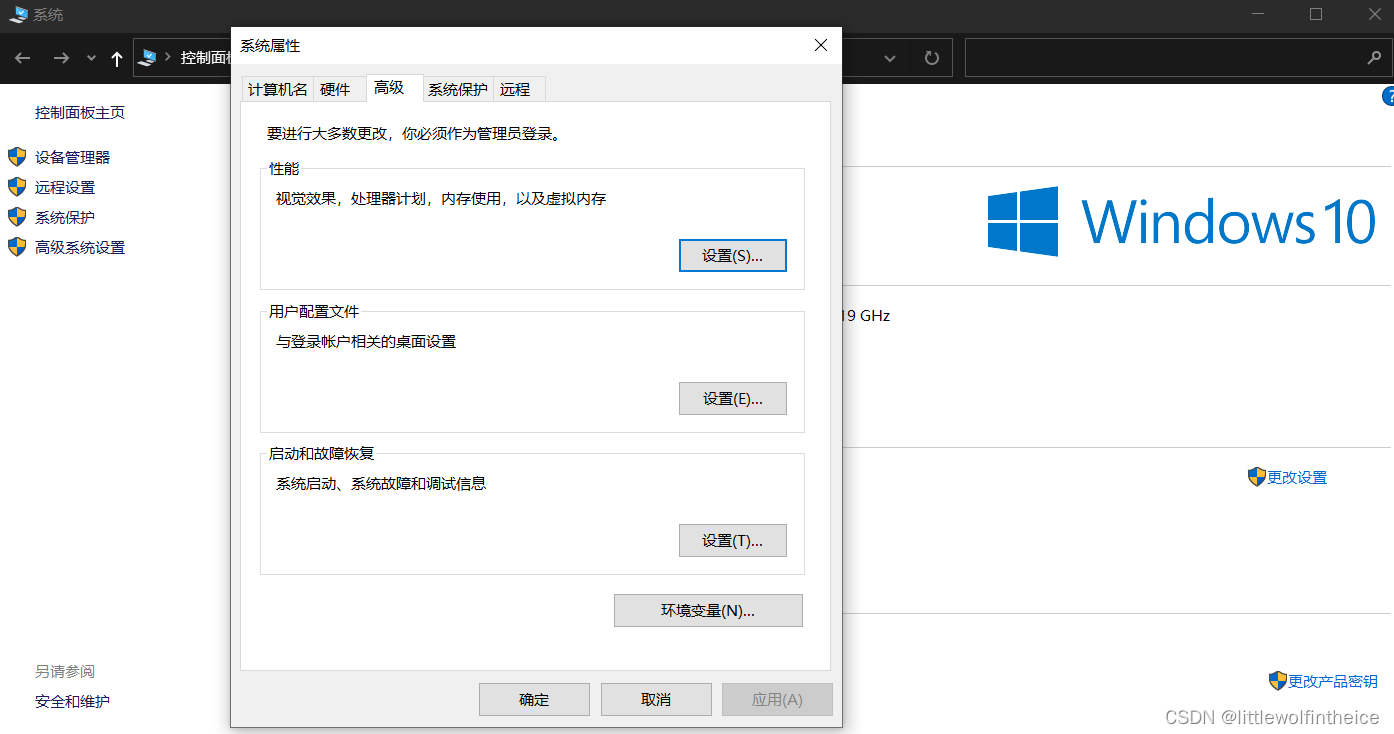1394x734 pixels.
Task: Open 设备管理器 from the sidebar
Action: click(x=72, y=157)
